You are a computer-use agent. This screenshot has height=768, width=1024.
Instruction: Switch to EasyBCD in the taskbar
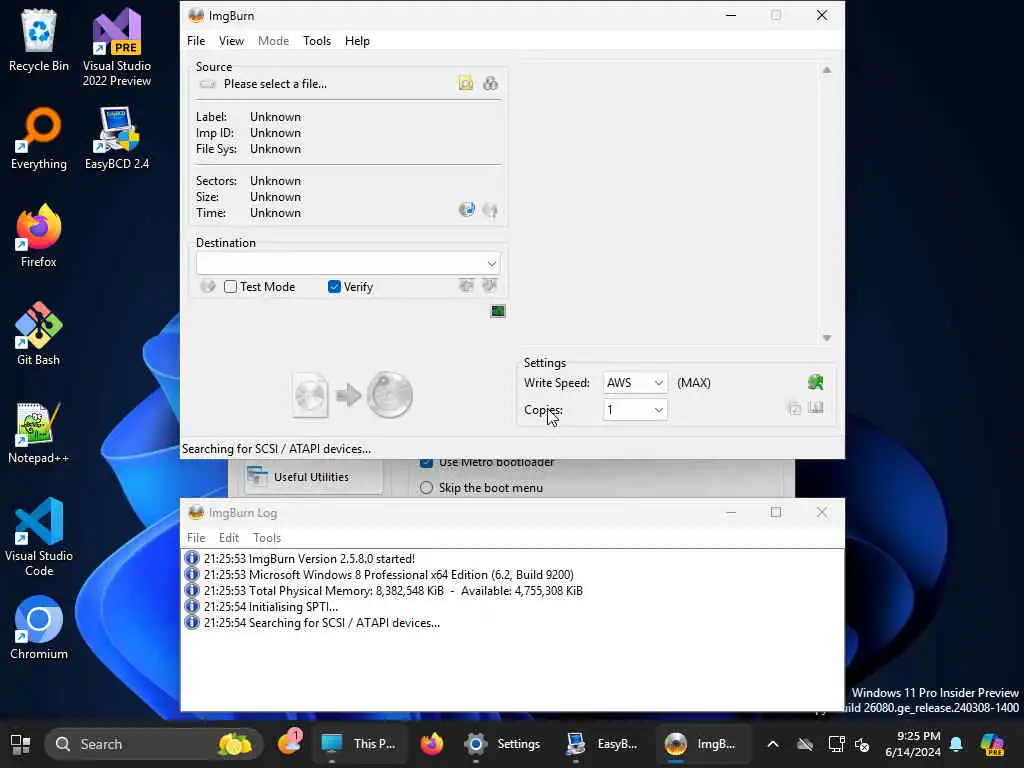602,744
